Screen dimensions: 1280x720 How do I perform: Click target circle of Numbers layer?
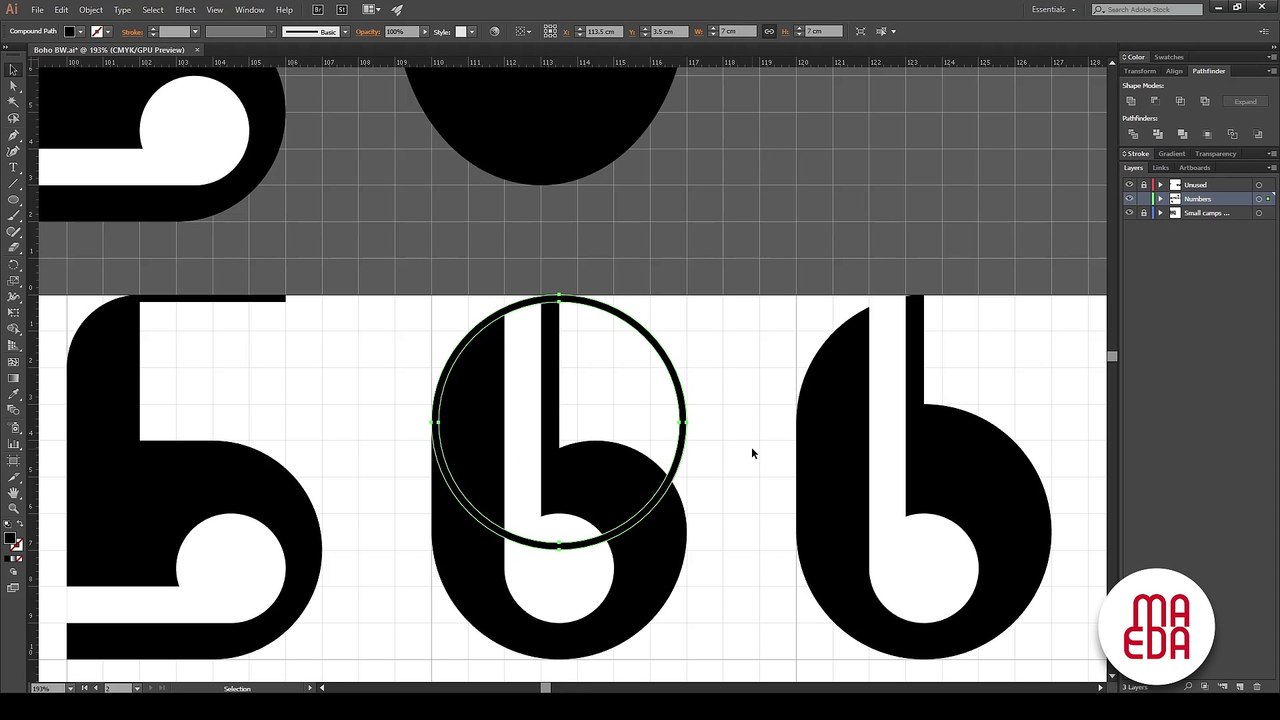1258,199
